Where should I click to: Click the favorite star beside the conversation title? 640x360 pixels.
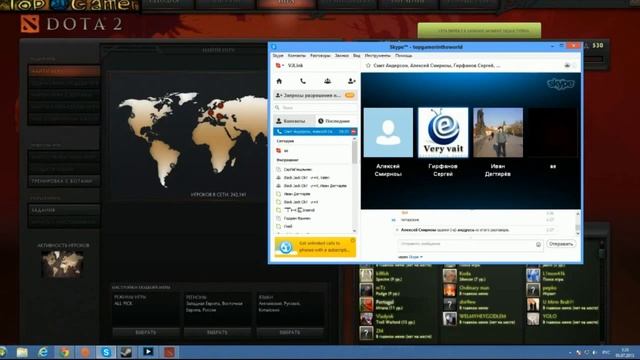[x=368, y=65]
